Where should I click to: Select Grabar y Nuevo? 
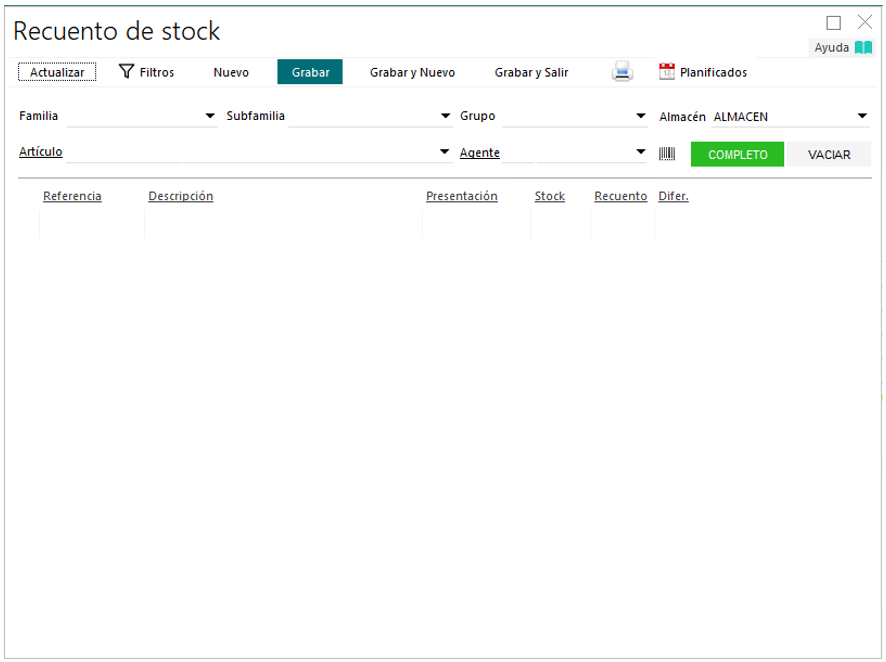coord(412,72)
